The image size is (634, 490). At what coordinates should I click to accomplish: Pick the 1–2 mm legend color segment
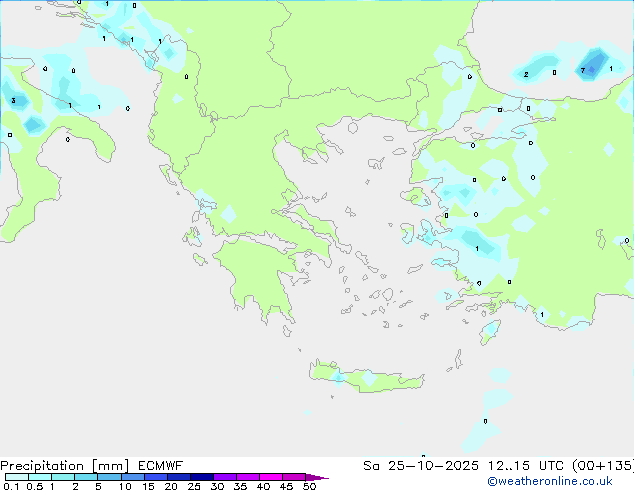click(x=63, y=477)
